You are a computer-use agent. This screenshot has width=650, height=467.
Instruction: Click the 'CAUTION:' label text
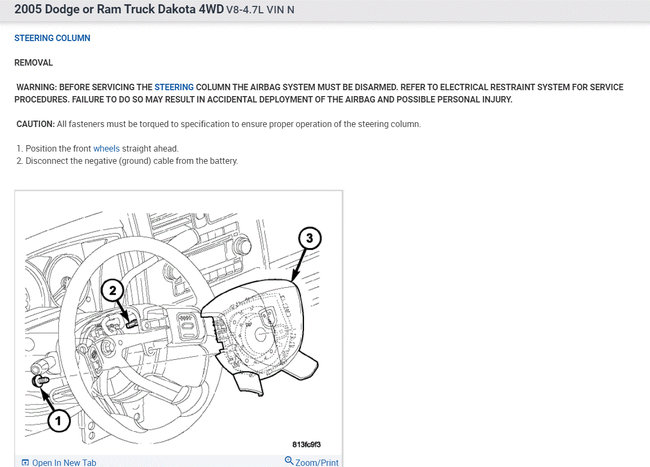pos(36,124)
